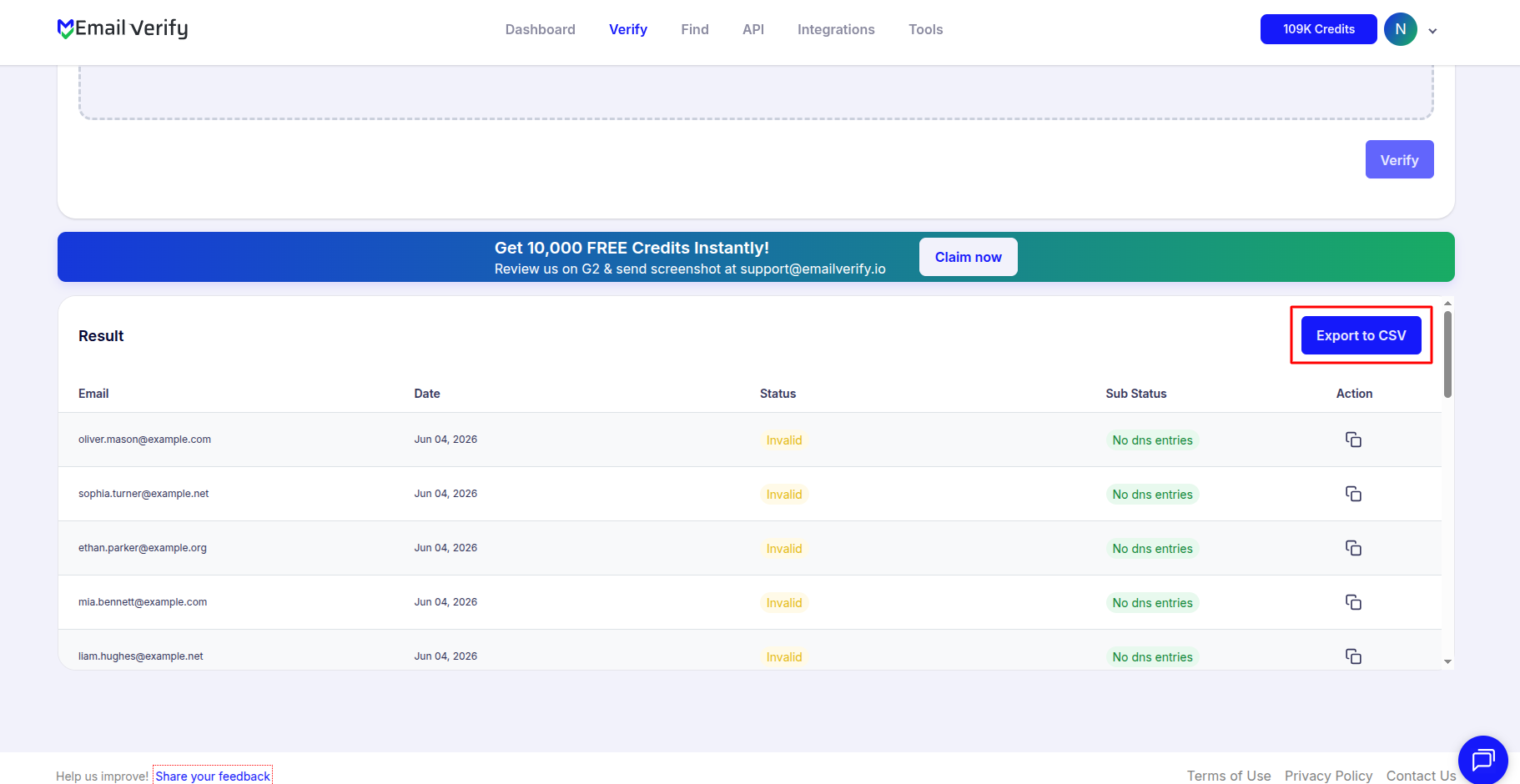The image size is (1520, 784).
Task: Click the Date column header
Action: 427,394
